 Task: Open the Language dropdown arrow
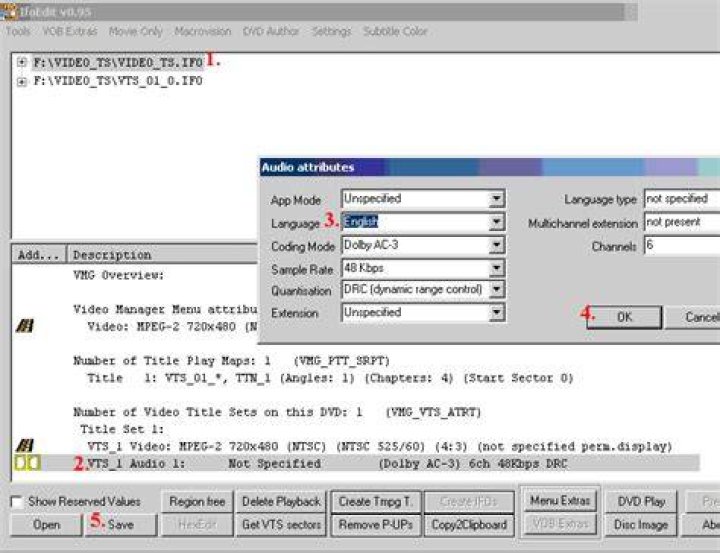[x=496, y=222]
